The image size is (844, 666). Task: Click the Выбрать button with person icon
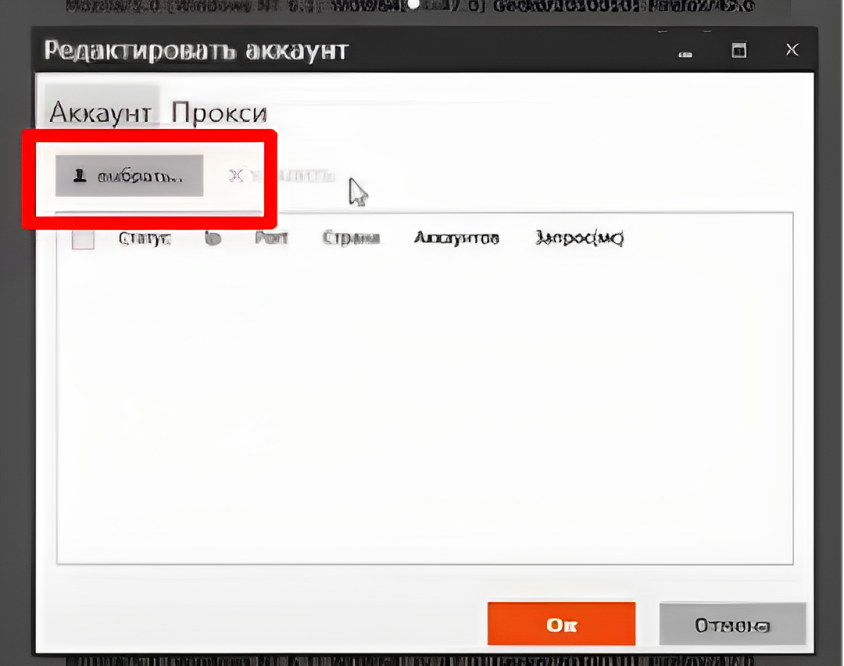tap(129, 176)
